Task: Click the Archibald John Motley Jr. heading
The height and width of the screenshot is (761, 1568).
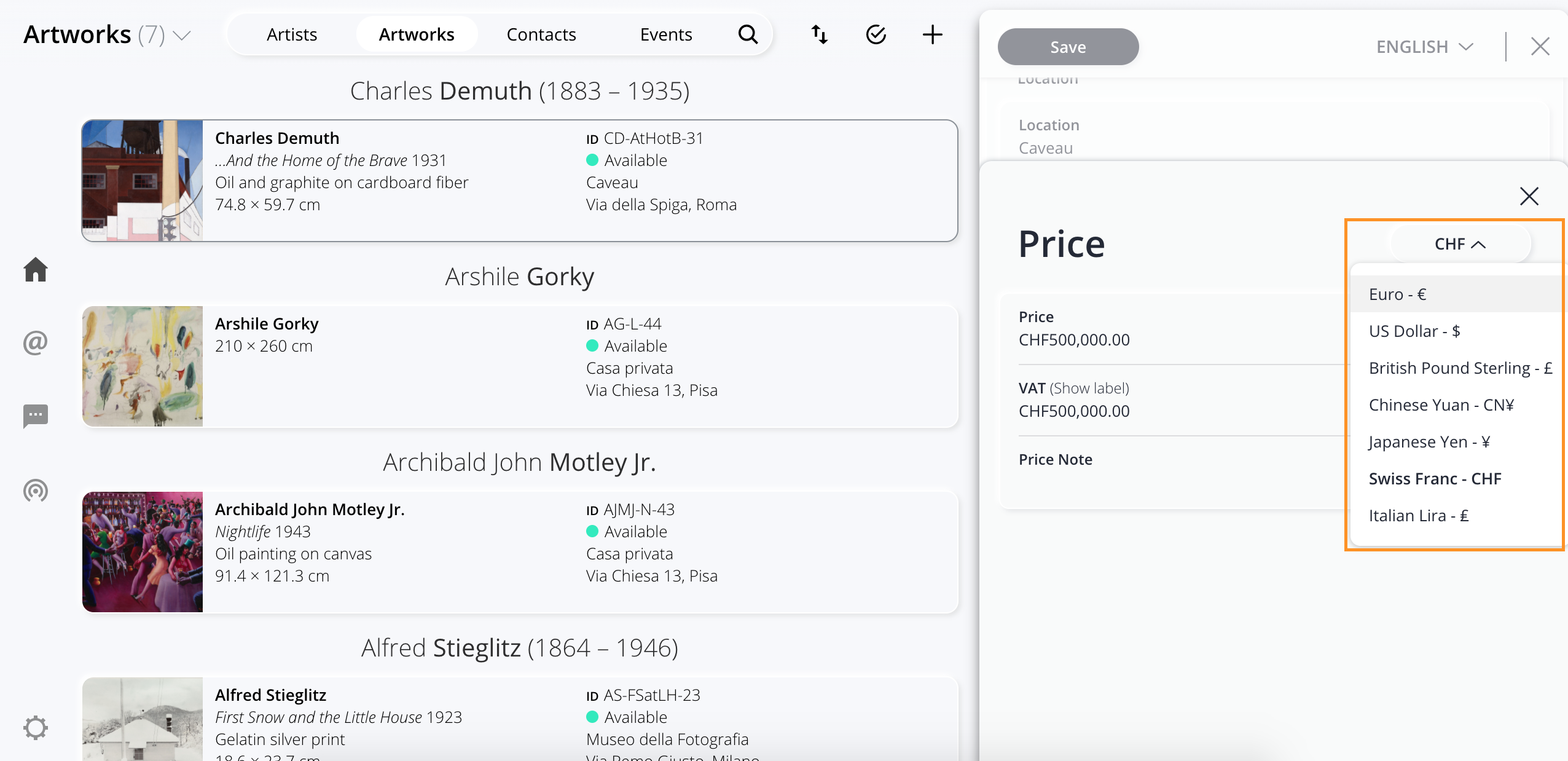Action: point(520,462)
